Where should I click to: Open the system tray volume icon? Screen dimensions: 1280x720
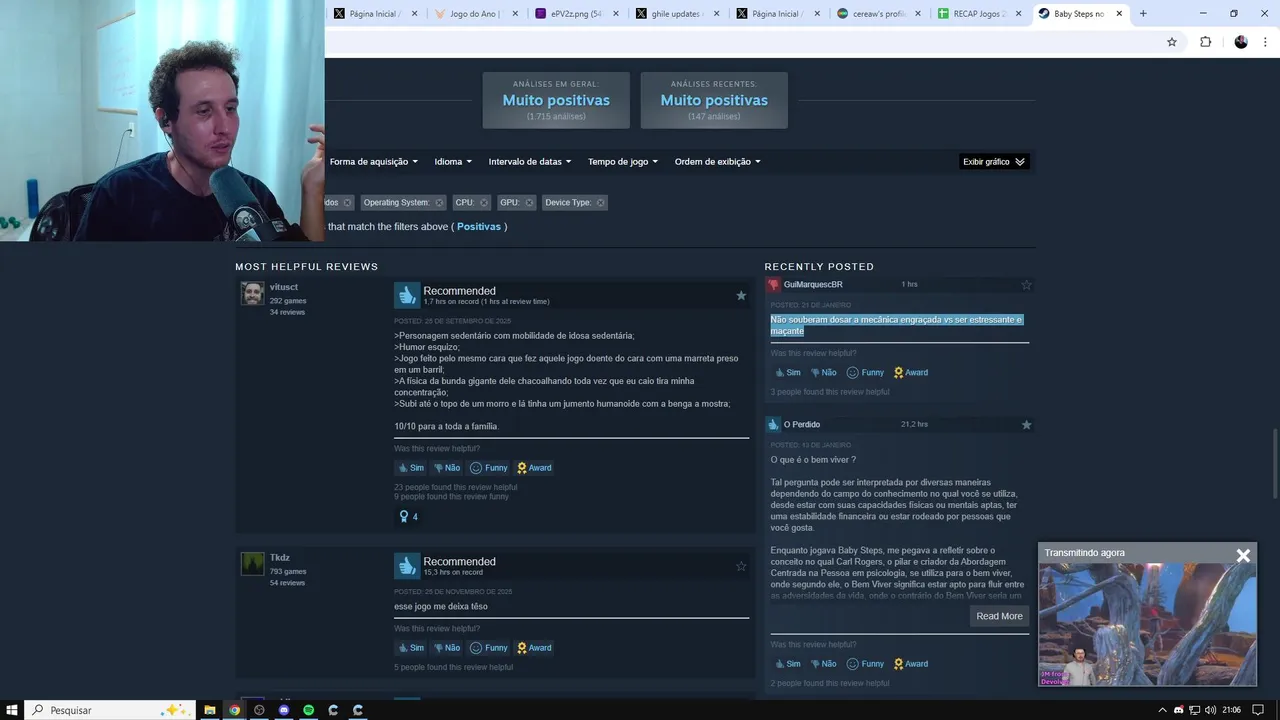click(x=1210, y=710)
